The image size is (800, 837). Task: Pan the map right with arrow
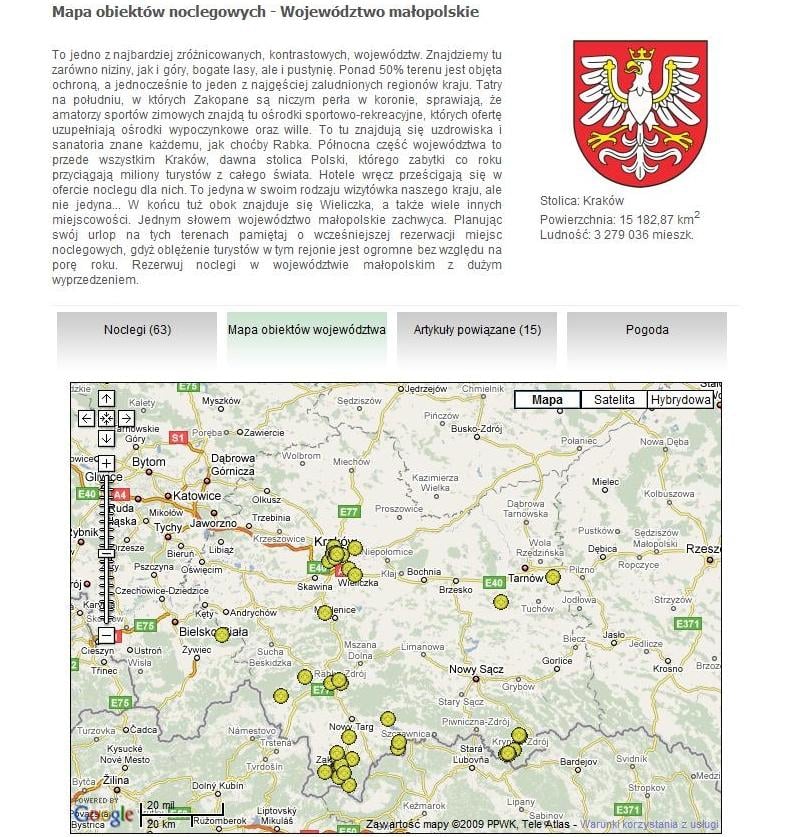point(126,418)
